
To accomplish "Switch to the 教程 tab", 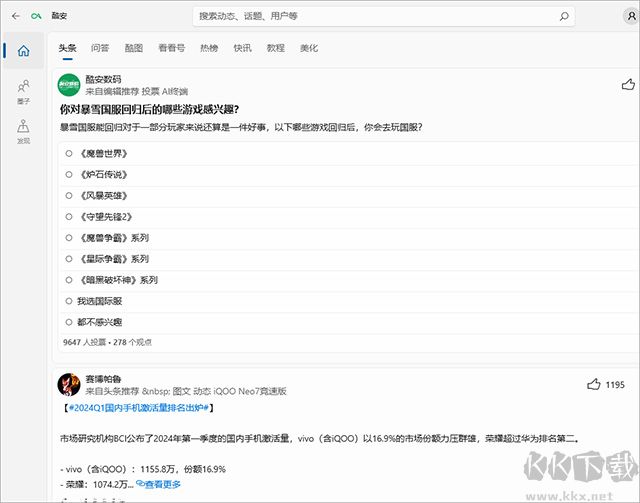I will tap(276, 48).
